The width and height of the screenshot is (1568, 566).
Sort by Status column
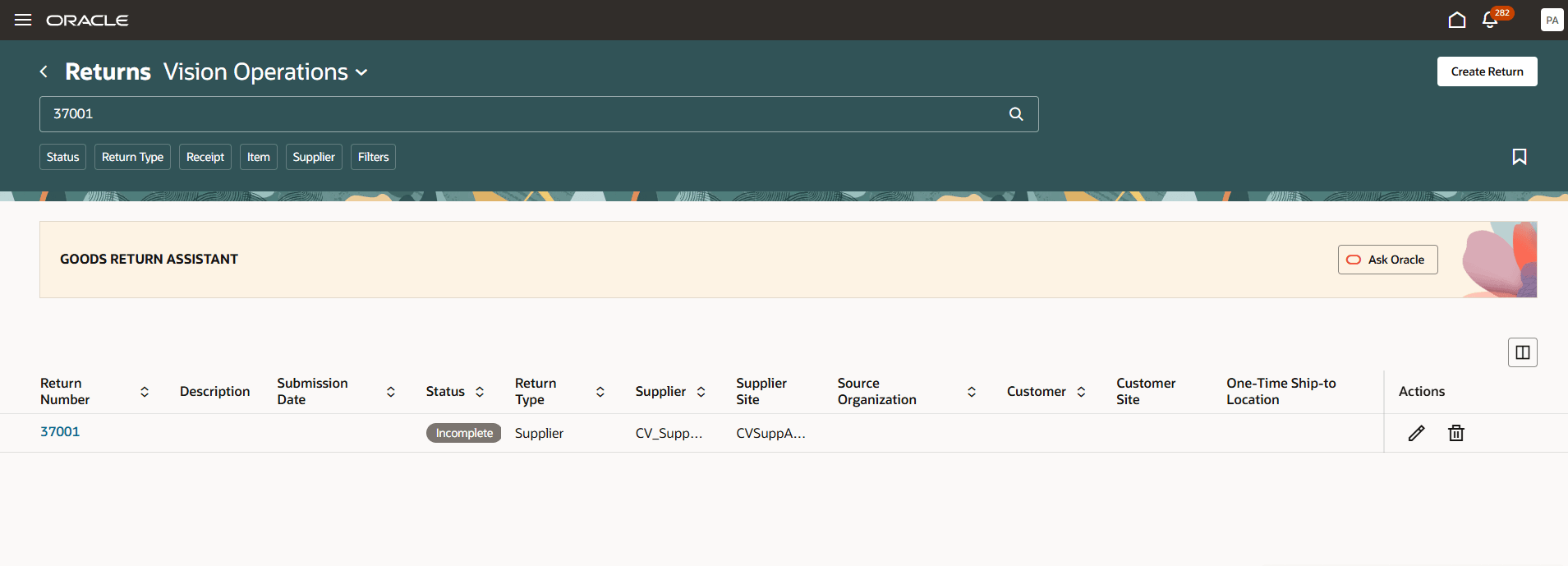click(x=480, y=392)
